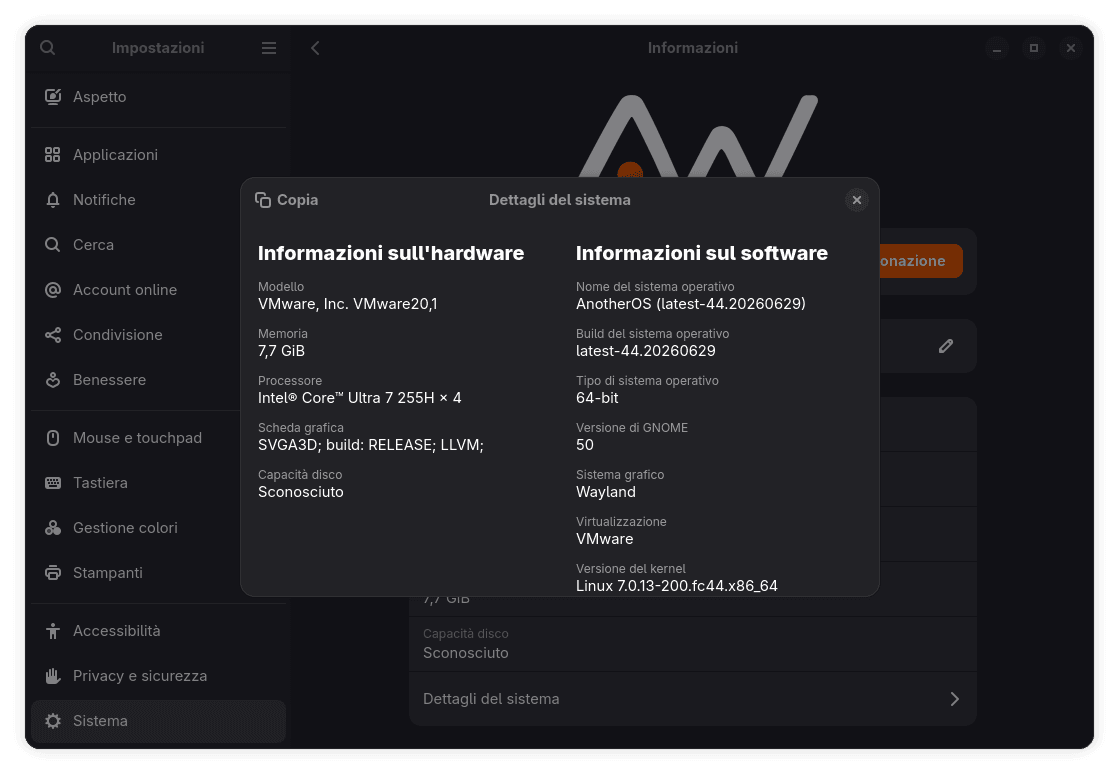Click the Notifiche bell icon

click(53, 200)
